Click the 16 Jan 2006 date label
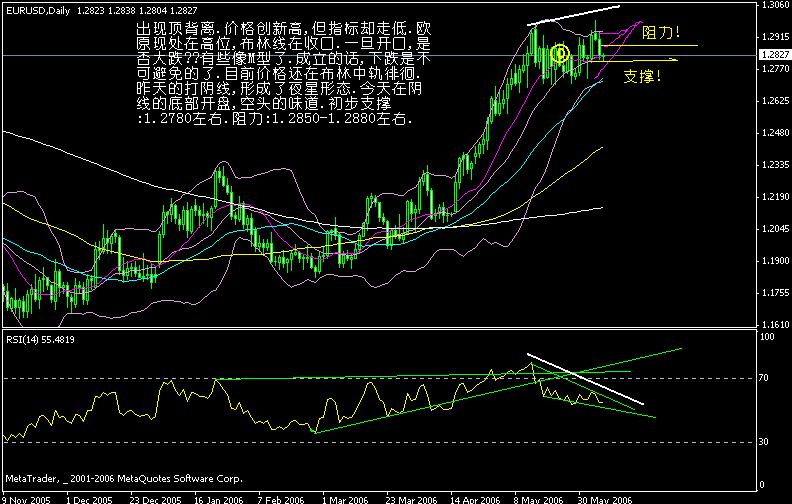Image resolution: width=792 pixels, height=504 pixels. tap(219, 499)
